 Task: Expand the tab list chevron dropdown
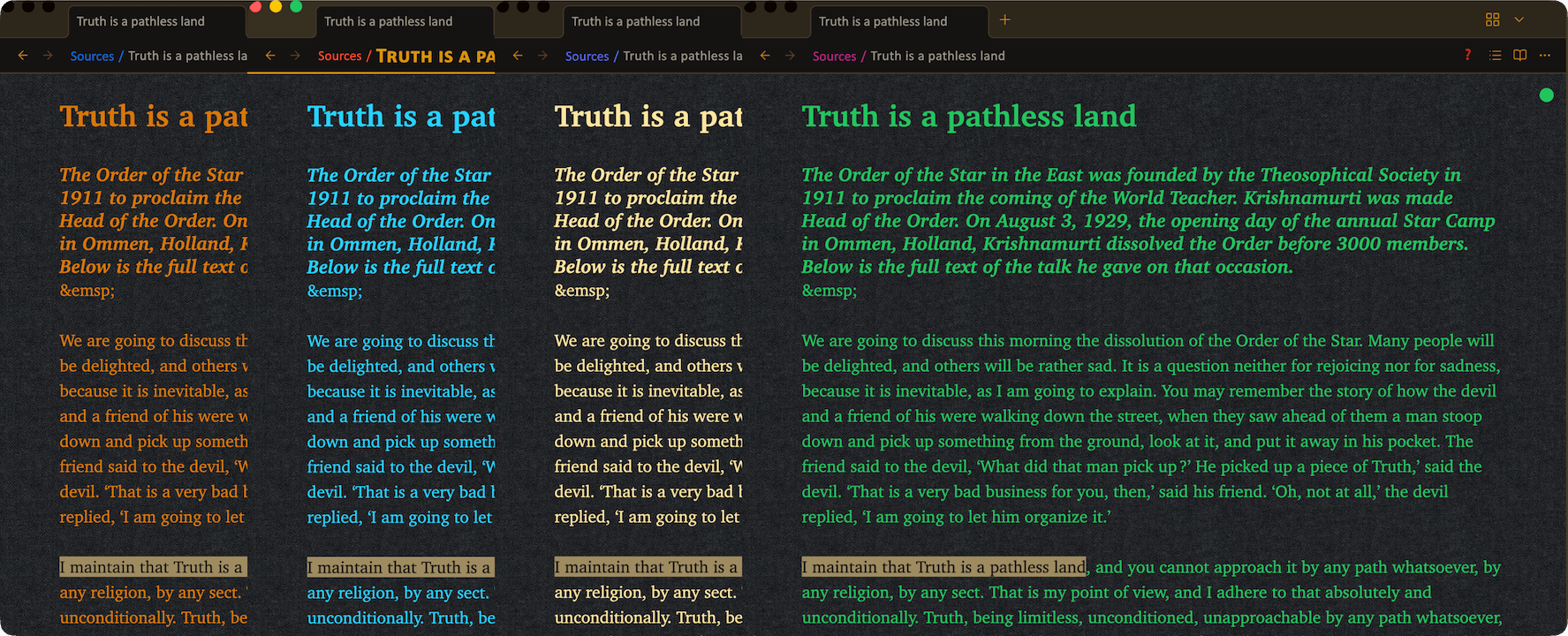coord(1519,19)
